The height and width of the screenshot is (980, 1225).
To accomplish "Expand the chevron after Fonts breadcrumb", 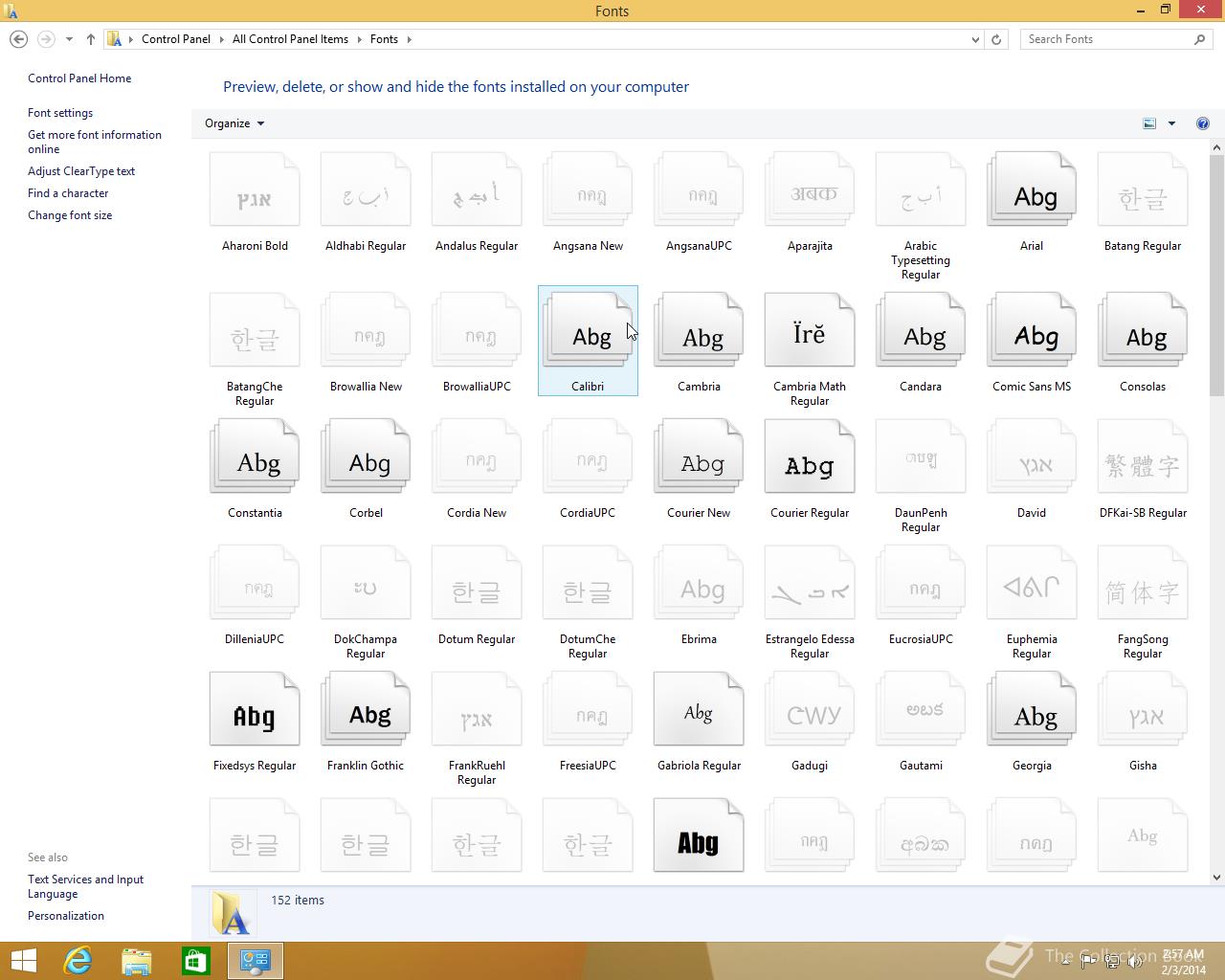I will (409, 39).
